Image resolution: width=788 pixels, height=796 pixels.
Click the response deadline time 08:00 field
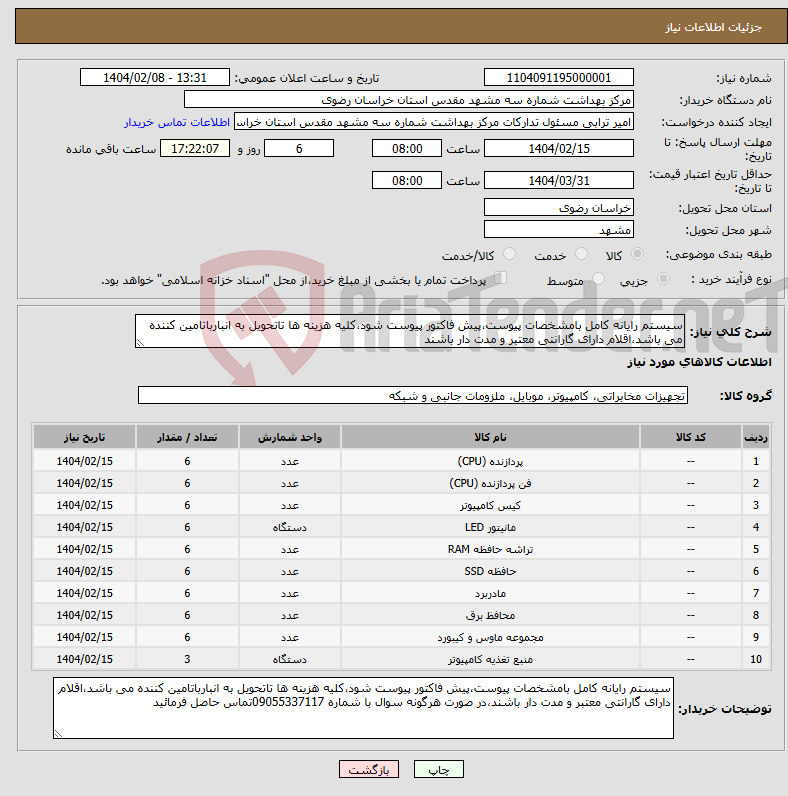(407, 149)
